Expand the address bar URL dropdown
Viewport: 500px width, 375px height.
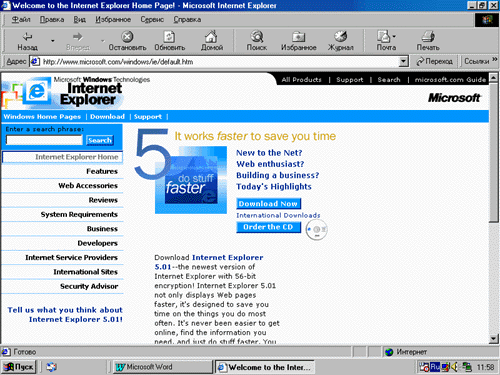403,61
